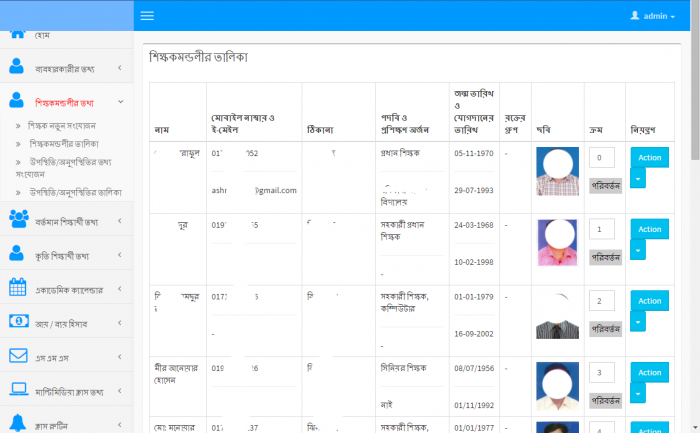Open Action caret dropdown in প্রধান শিক্ষক row
The image size is (700, 433).
coord(638,179)
